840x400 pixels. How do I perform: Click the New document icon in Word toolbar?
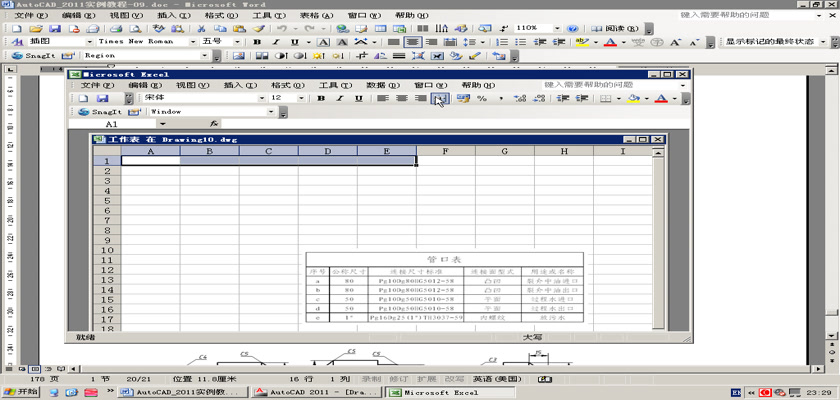tap(17, 28)
